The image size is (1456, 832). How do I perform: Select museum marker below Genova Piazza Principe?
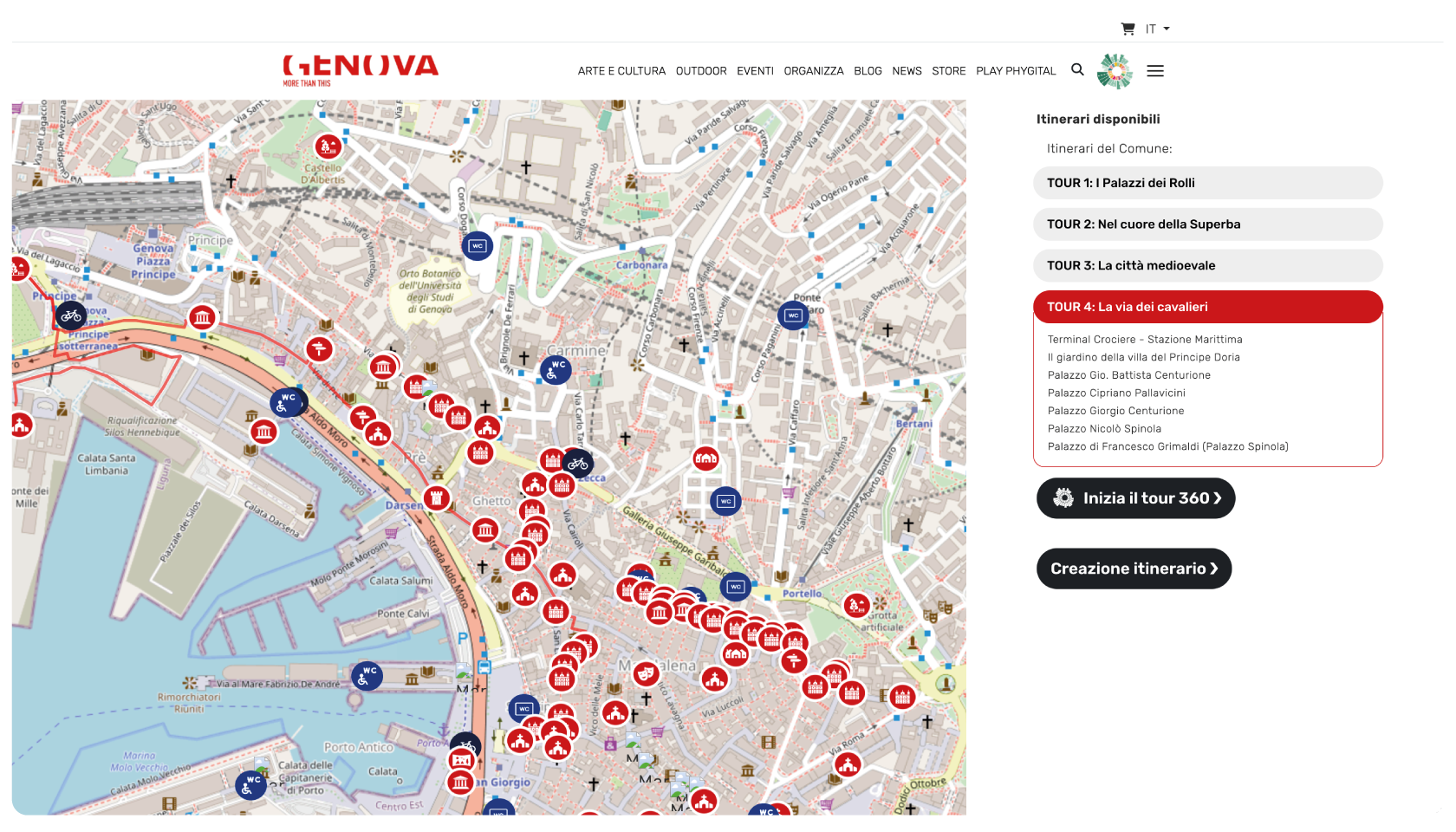202,317
